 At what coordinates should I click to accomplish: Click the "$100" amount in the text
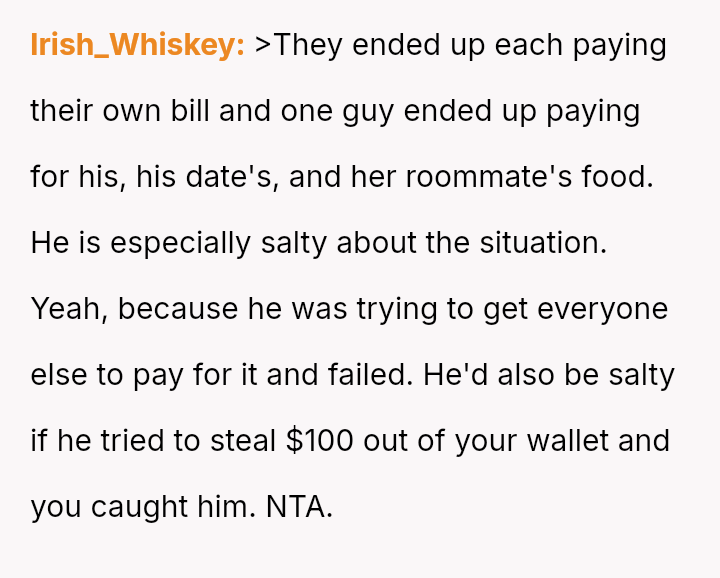click(319, 440)
